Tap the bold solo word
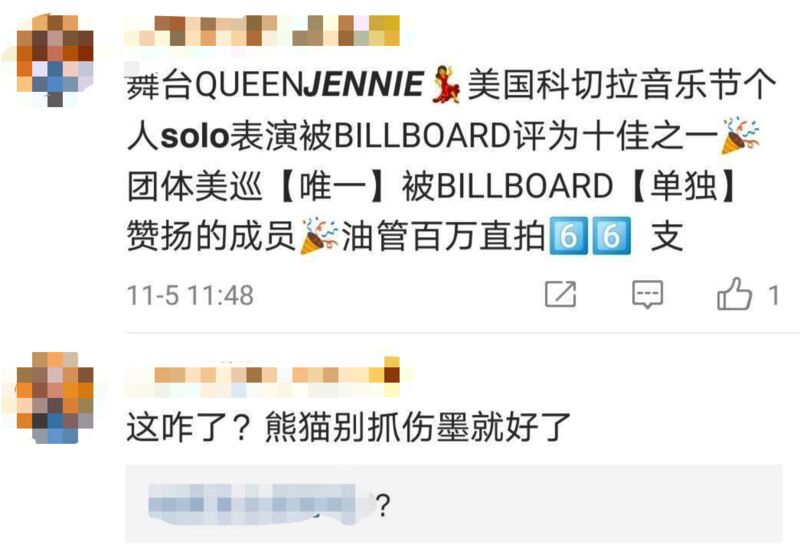Screen dimensions: 800x551 [194, 136]
